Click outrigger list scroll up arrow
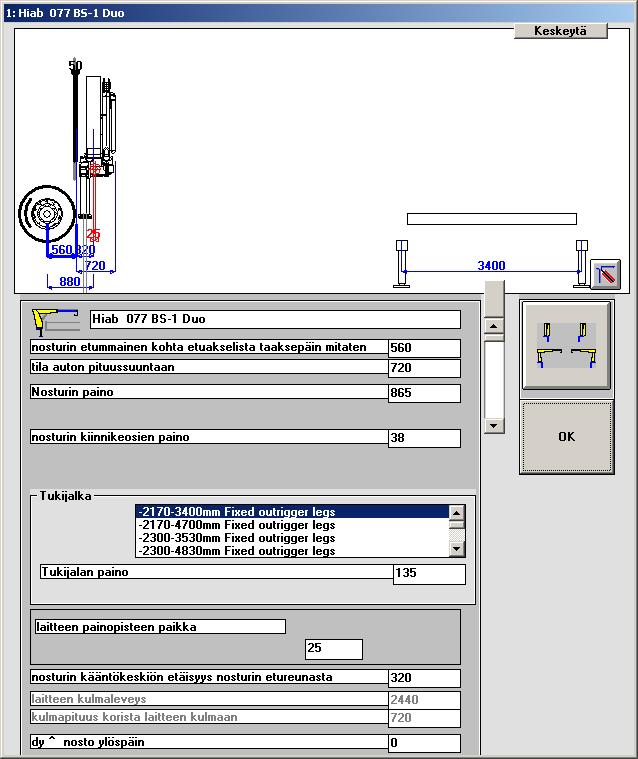The image size is (638, 759). [x=457, y=513]
